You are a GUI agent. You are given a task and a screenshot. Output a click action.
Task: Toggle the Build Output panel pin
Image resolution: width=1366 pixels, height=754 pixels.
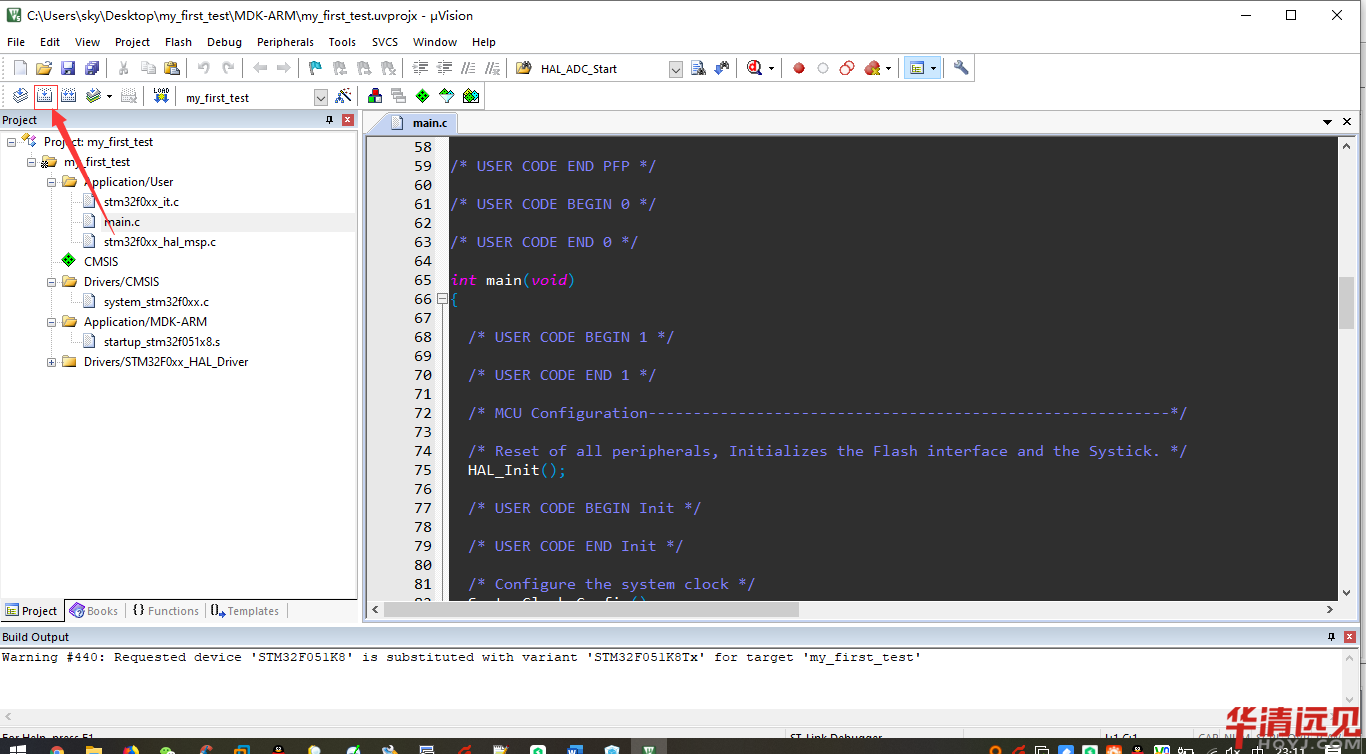point(1331,637)
